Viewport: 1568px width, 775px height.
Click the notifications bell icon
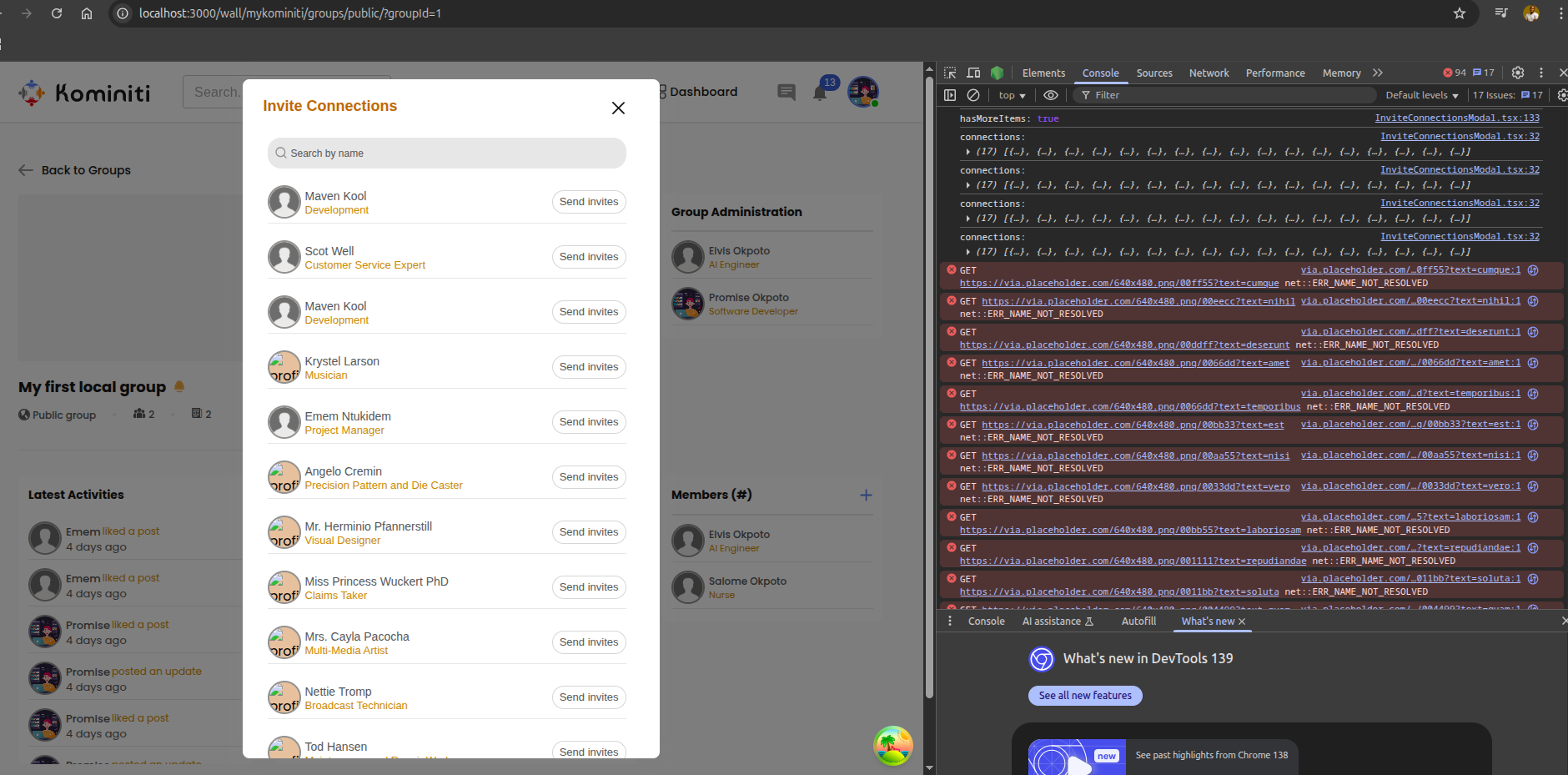pyautogui.click(x=820, y=93)
